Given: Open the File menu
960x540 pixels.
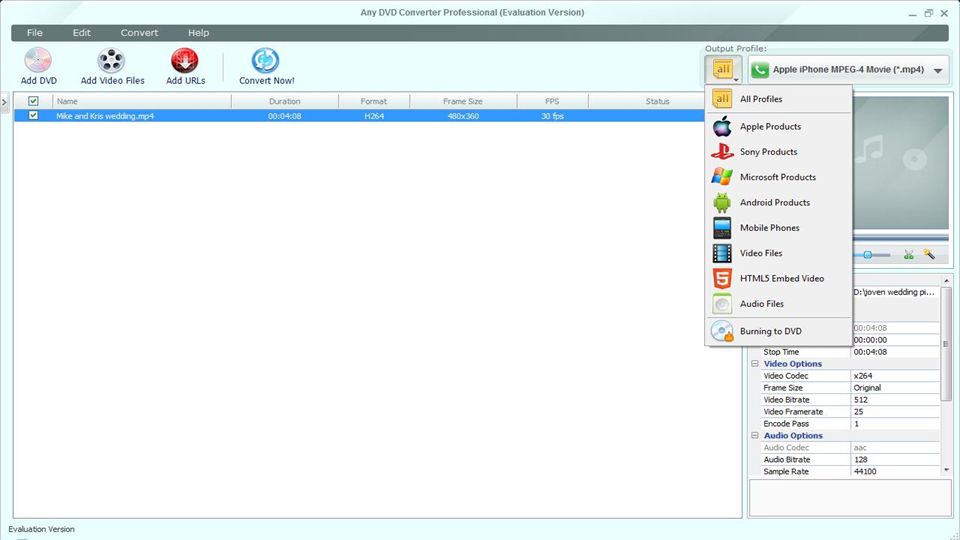Looking at the screenshot, I should click(x=35, y=33).
